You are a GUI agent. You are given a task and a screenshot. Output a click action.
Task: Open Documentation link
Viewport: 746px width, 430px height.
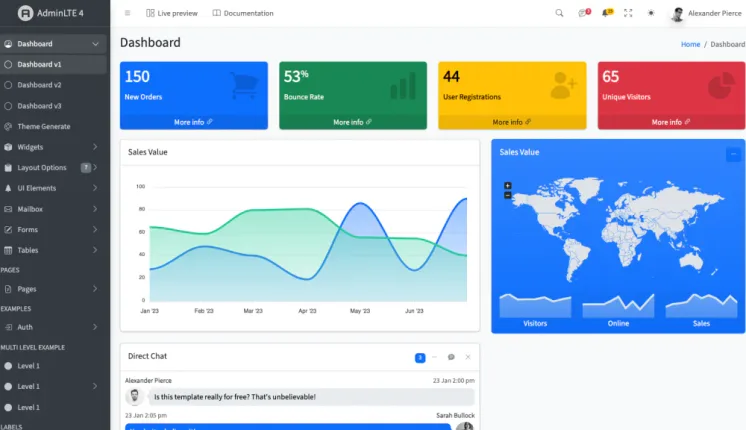click(243, 13)
